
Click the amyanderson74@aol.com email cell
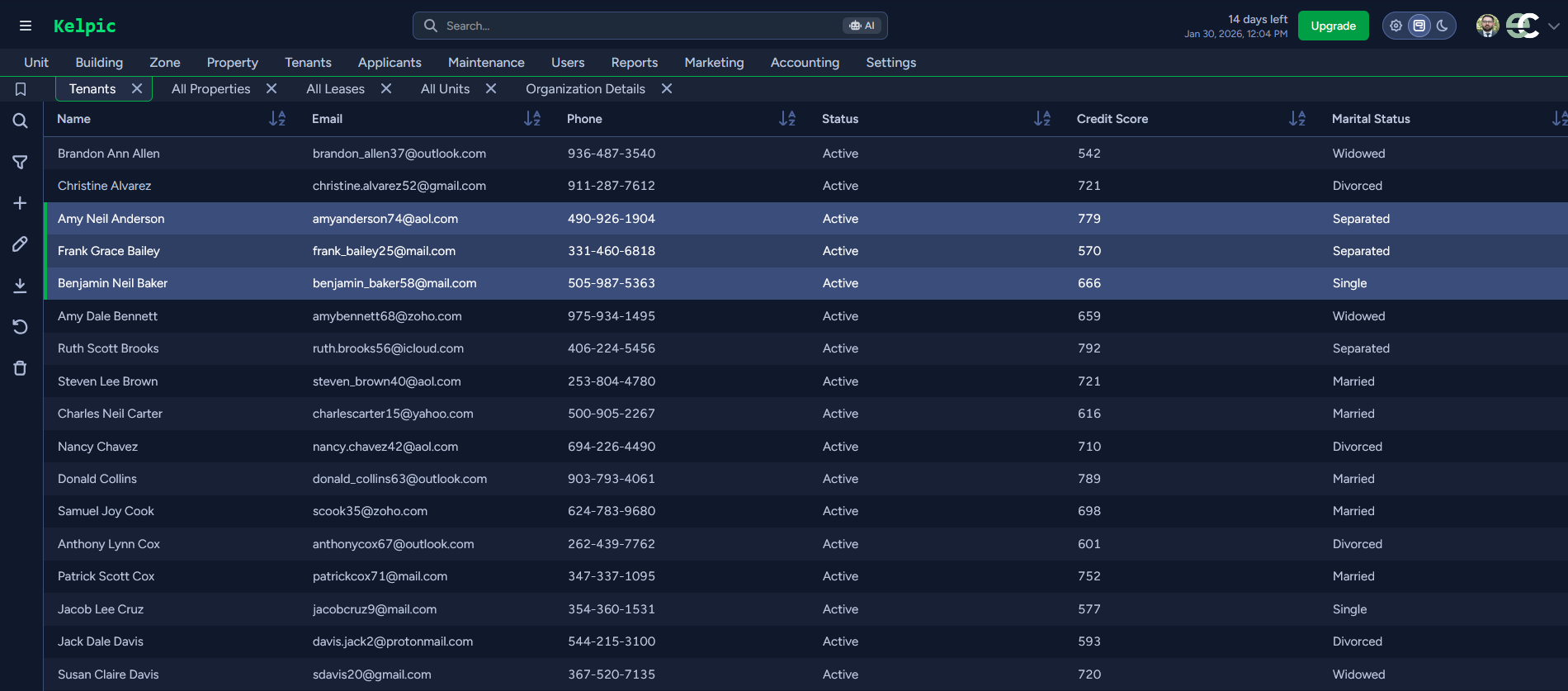(385, 219)
